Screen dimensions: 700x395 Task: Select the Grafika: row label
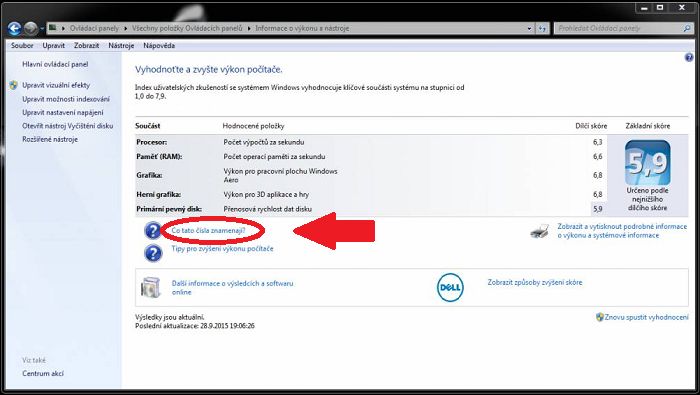149,175
